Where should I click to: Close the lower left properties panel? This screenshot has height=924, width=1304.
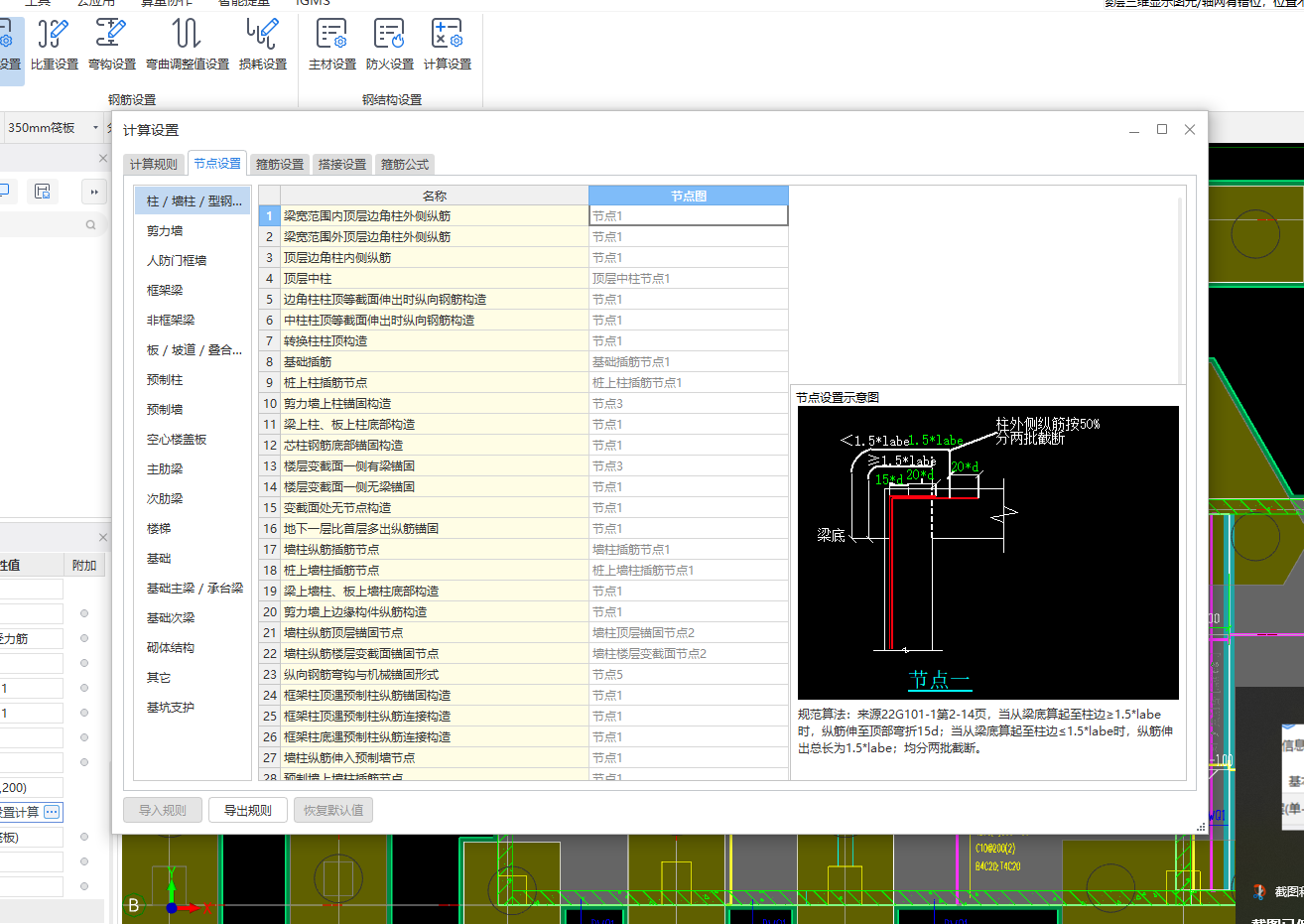click(102, 537)
